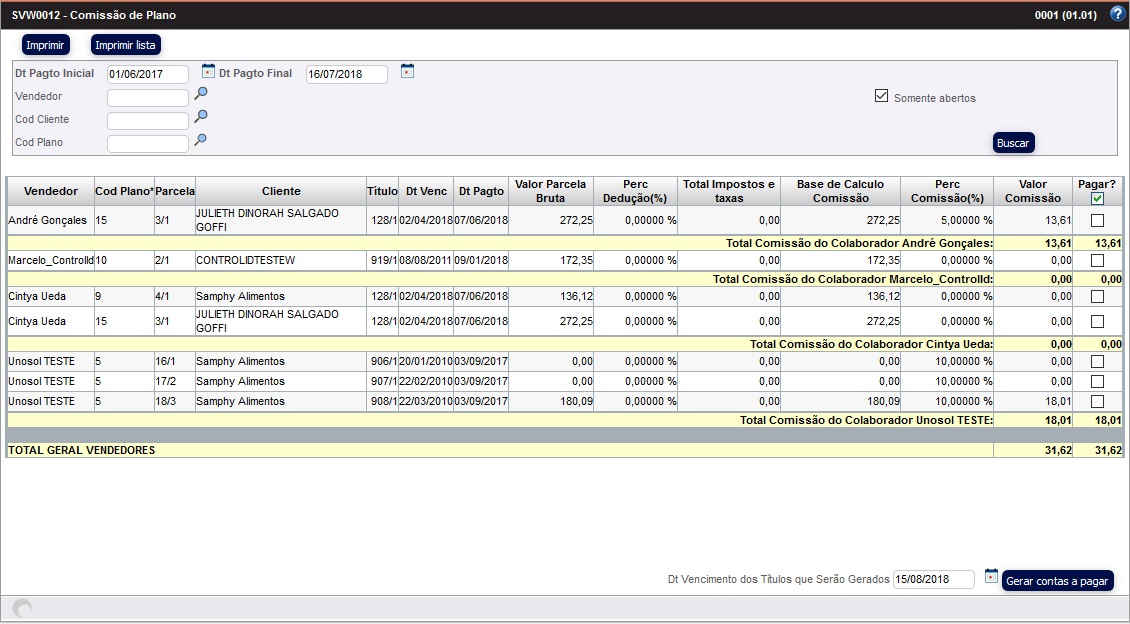Image resolution: width=1130 pixels, height=624 pixels.
Task: Click the Gerar contas a pagar button
Action: [1057, 581]
